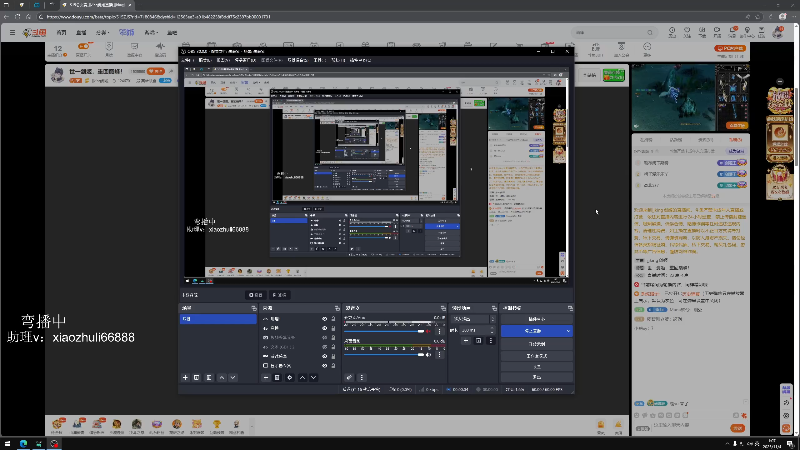Open Edge browser from the taskbar
Viewport: 800px width, 450px height.
[x=23, y=443]
